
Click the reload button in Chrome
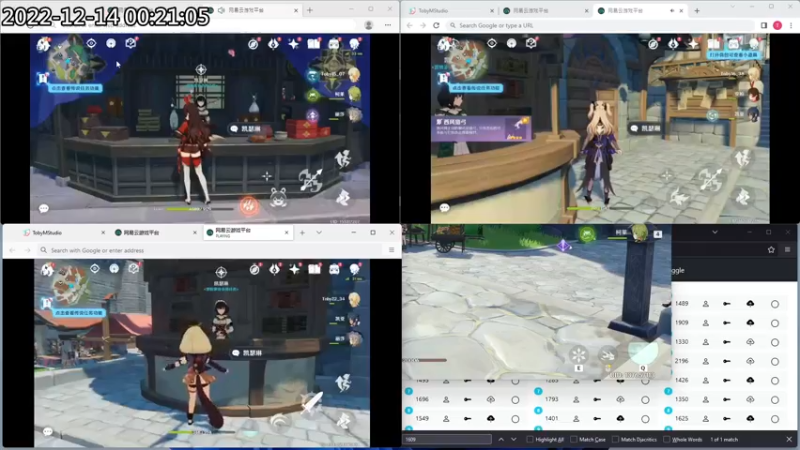coord(436,25)
